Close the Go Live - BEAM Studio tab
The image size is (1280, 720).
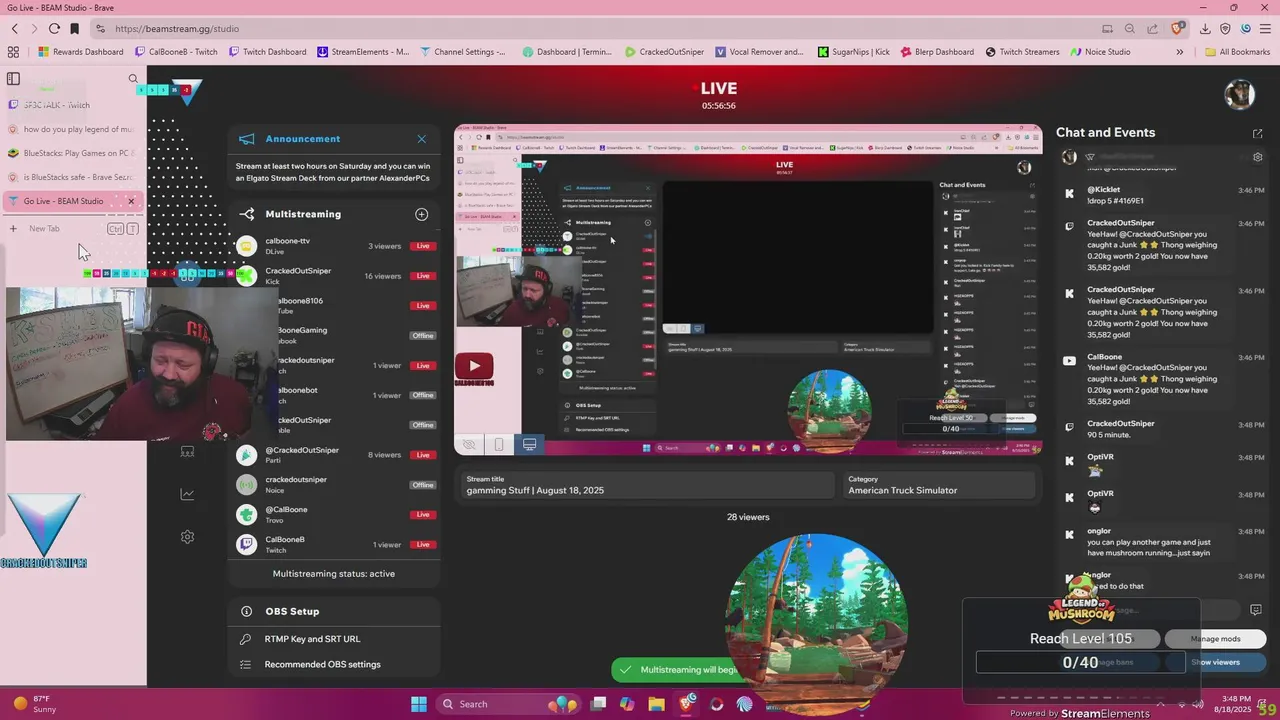[x=130, y=201]
